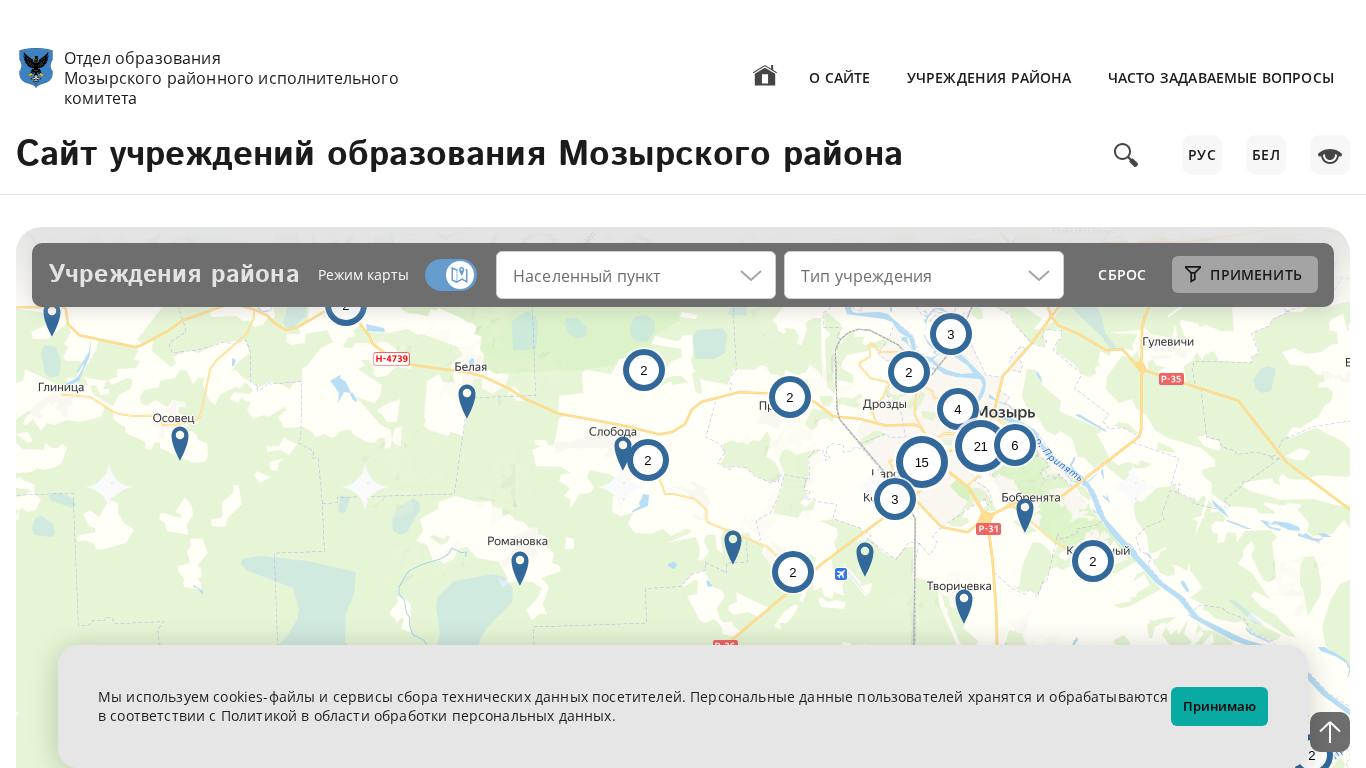Click the map pin near Осовец
Screen dimensions: 1366x768
click(180, 441)
